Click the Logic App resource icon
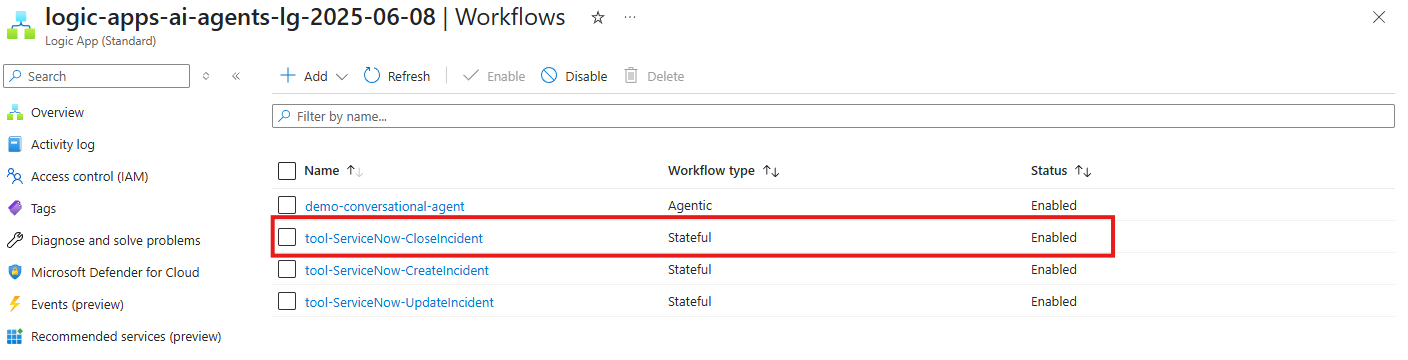This screenshot has width=1408, height=360. coord(21,24)
